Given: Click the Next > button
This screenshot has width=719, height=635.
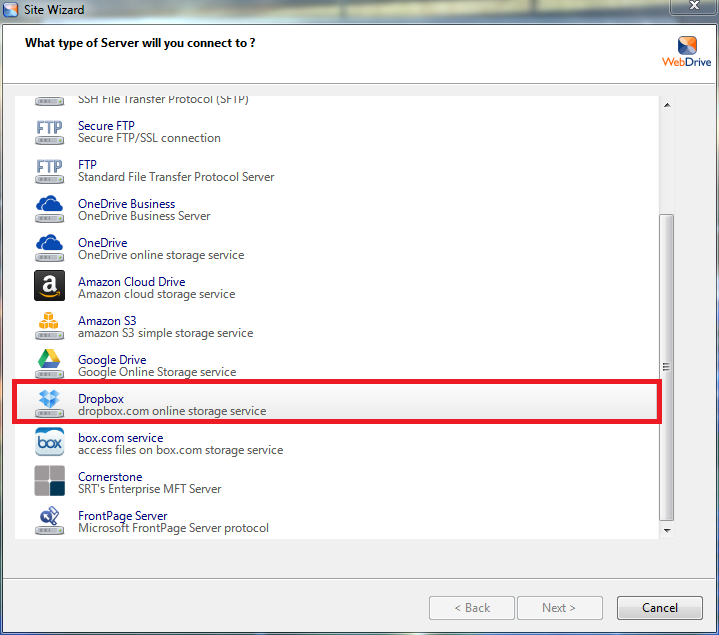Looking at the screenshot, I should point(559,608).
